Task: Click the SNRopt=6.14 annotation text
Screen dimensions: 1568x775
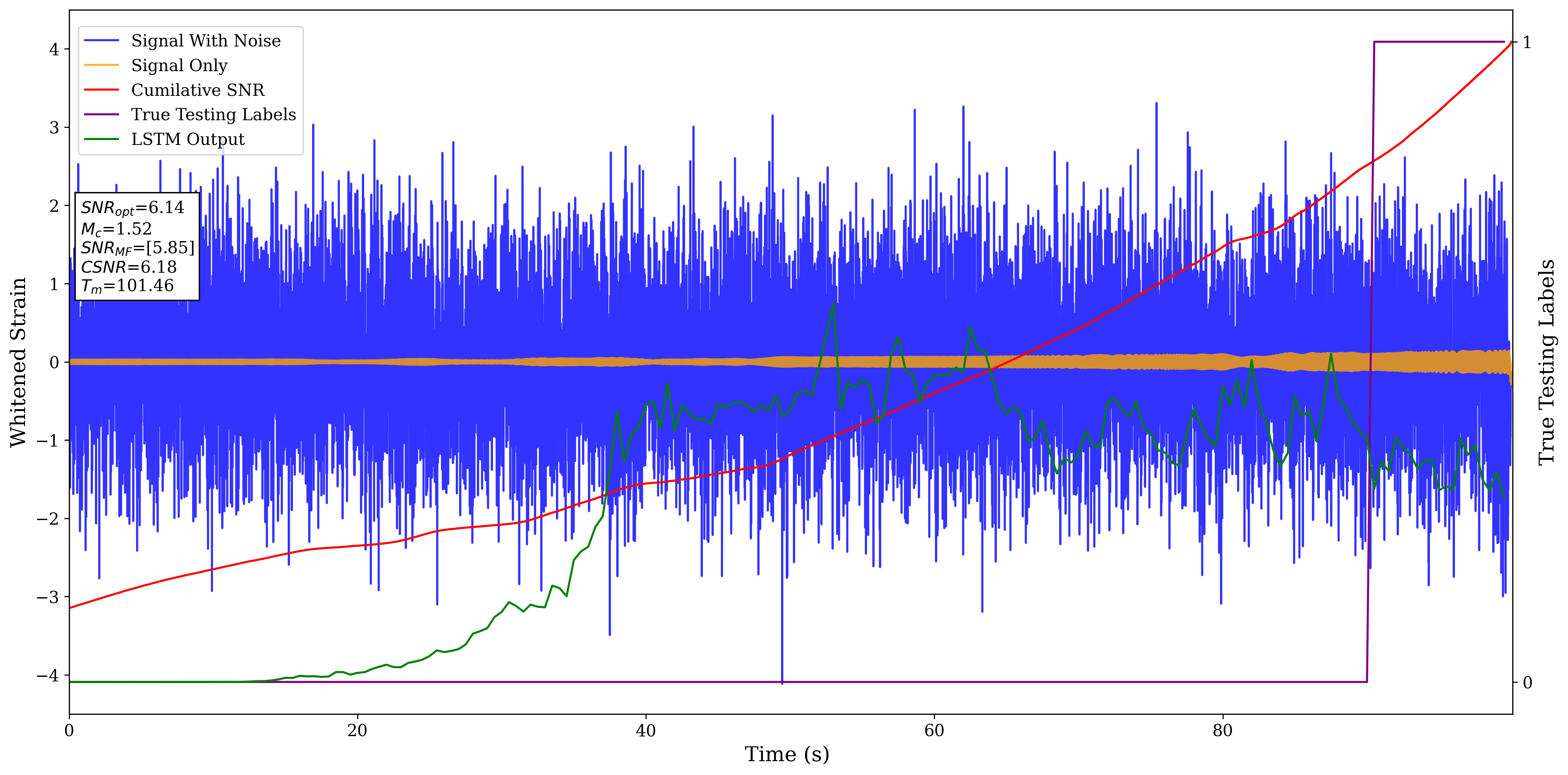Action: pyautogui.click(x=132, y=208)
